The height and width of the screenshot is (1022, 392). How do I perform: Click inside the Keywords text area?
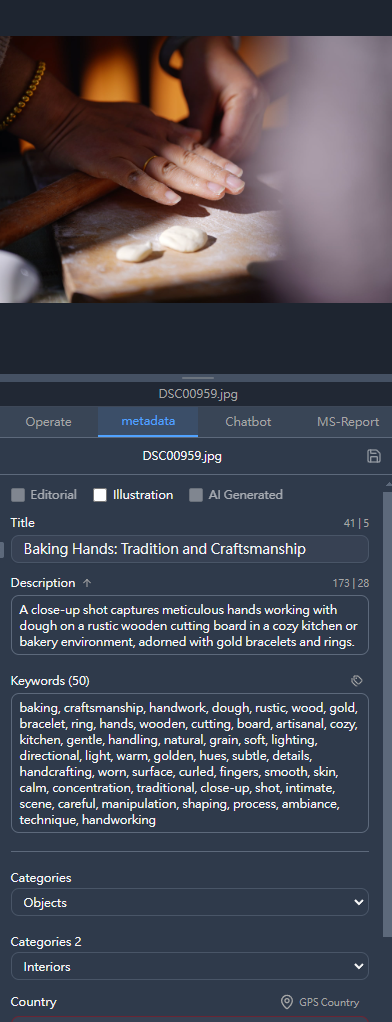pos(190,763)
